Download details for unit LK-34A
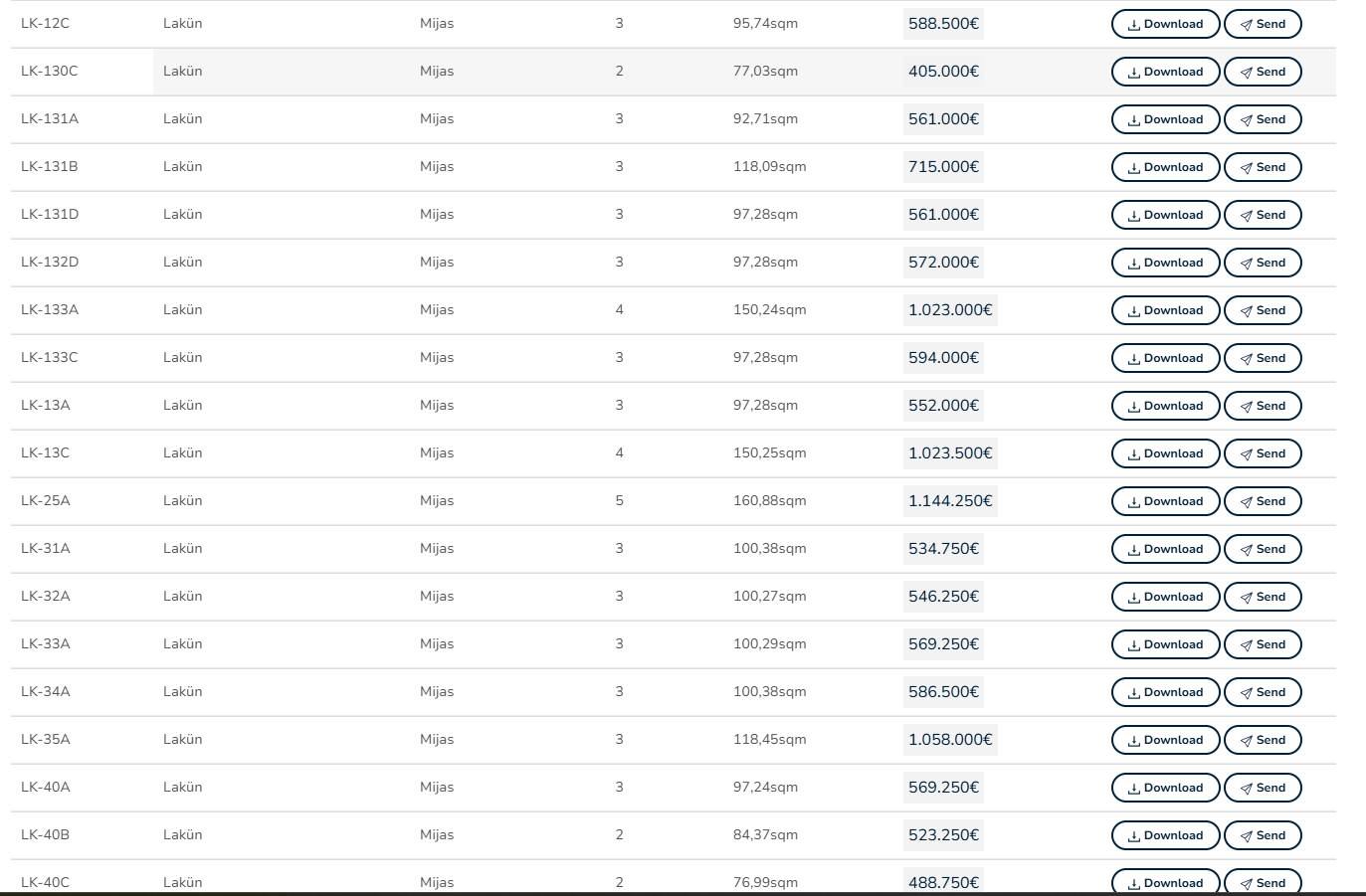The image size is (1366, 896). tap(1164, 692)
